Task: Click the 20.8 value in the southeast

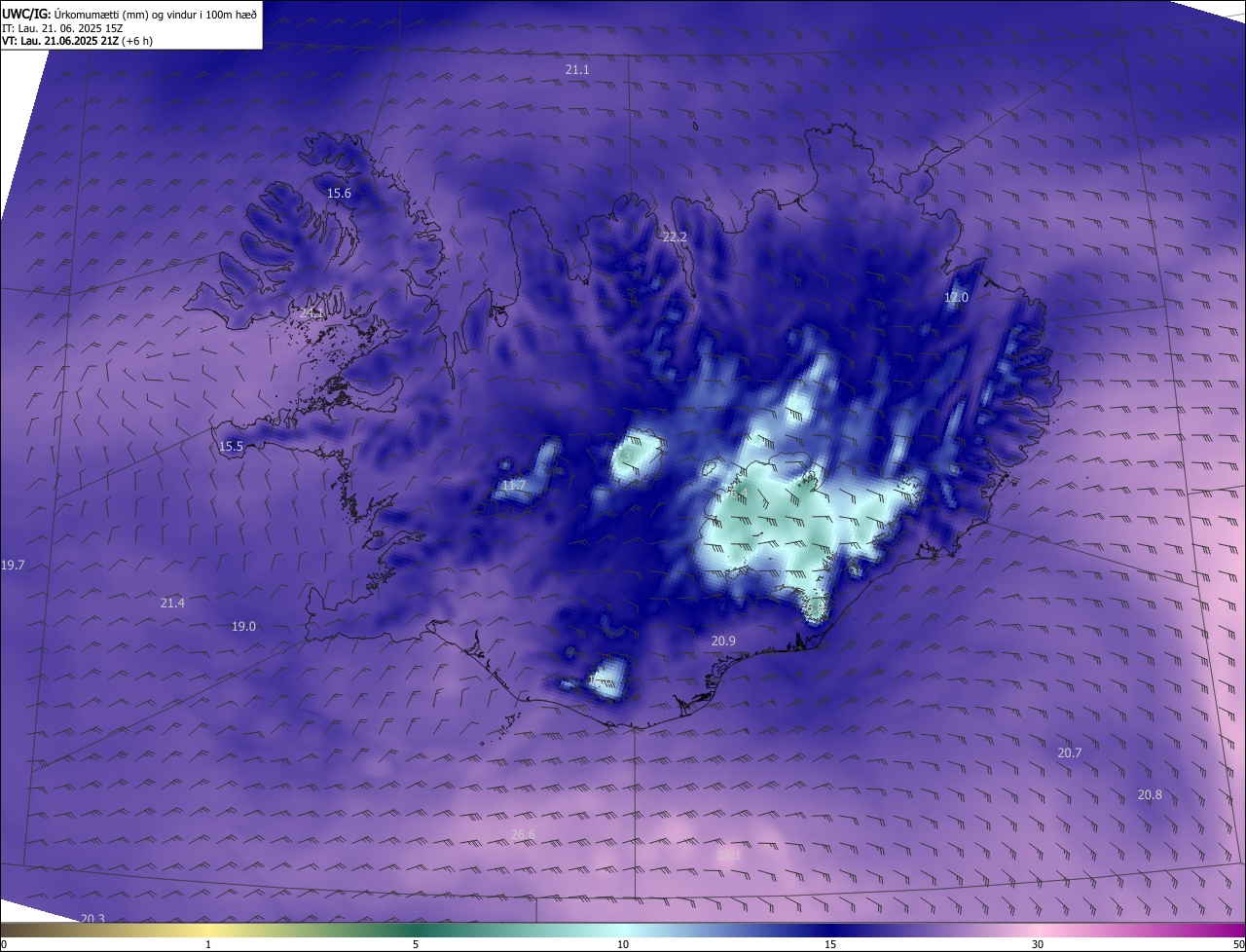Action: [x=1150, y=795]
